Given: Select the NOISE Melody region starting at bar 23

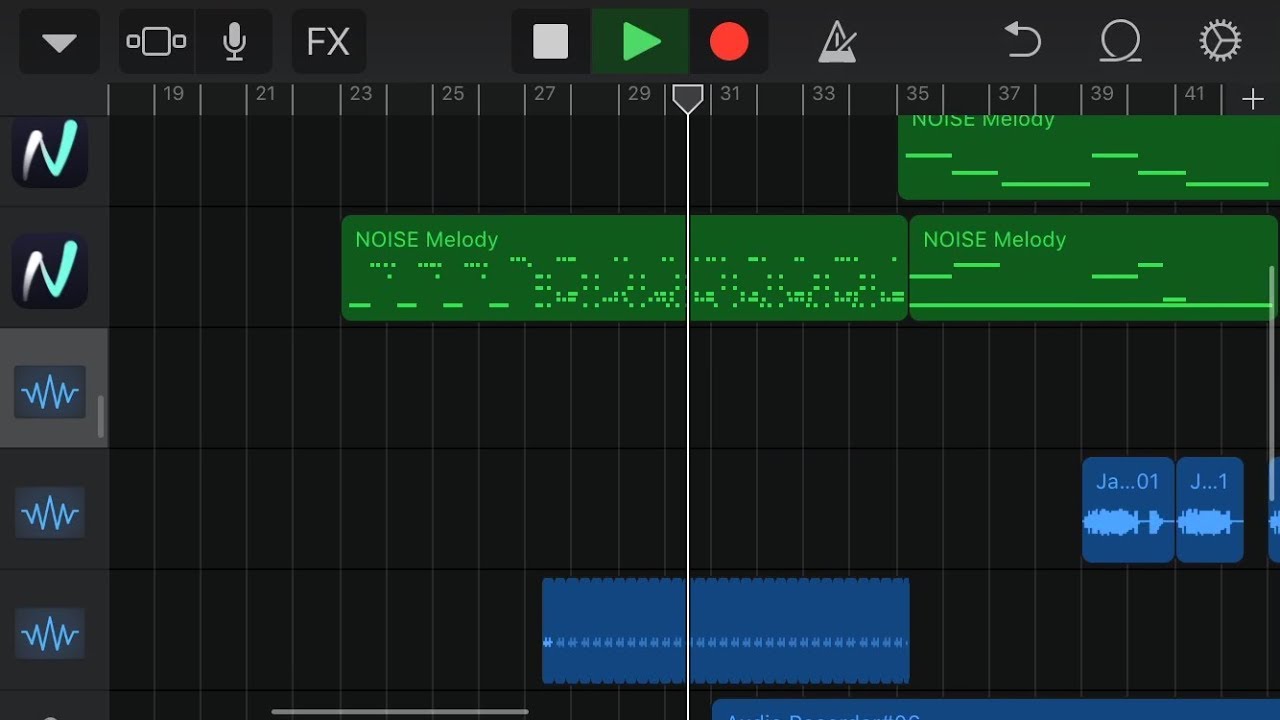Looking at the screenshot, I should [x=624, y=268].
